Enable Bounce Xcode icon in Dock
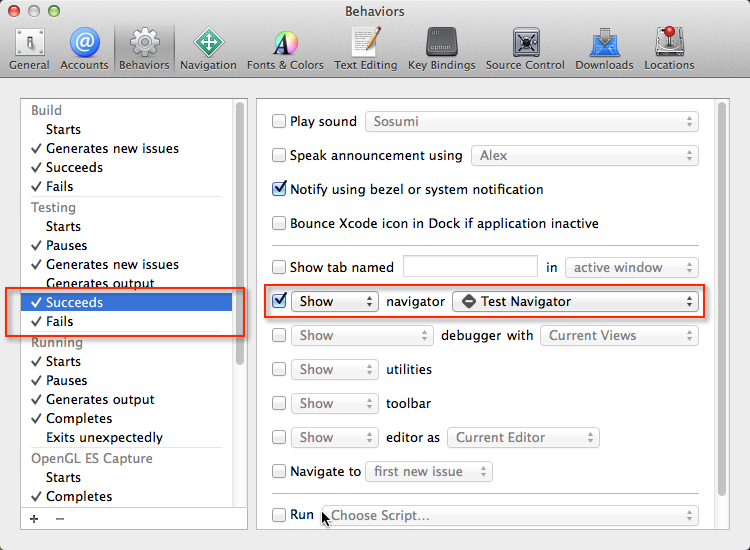750x550 pixels. coord(280,224)
